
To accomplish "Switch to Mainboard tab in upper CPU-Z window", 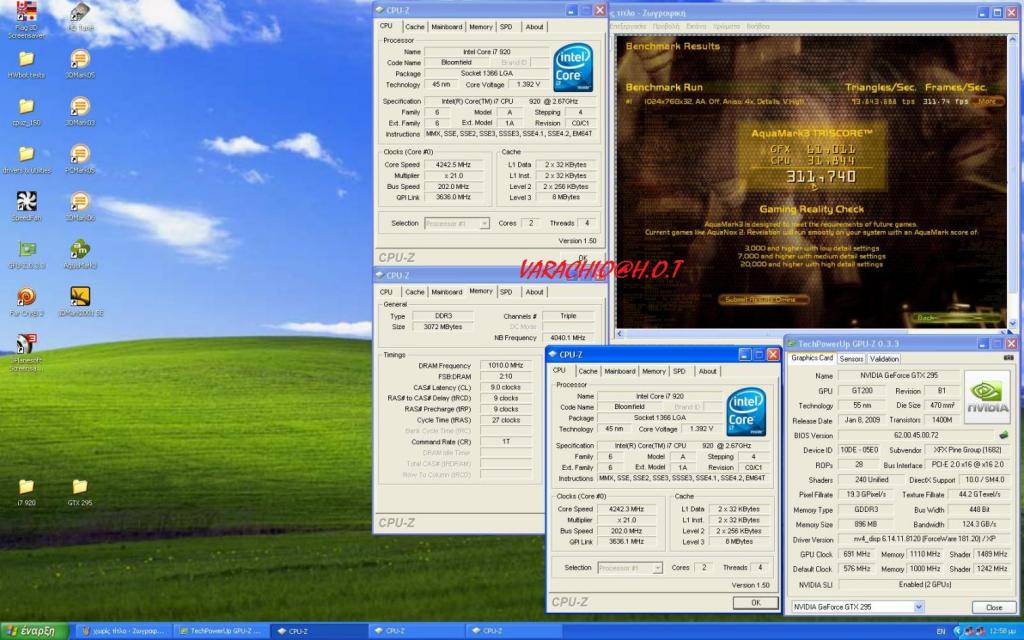I will tap(447, 27).
